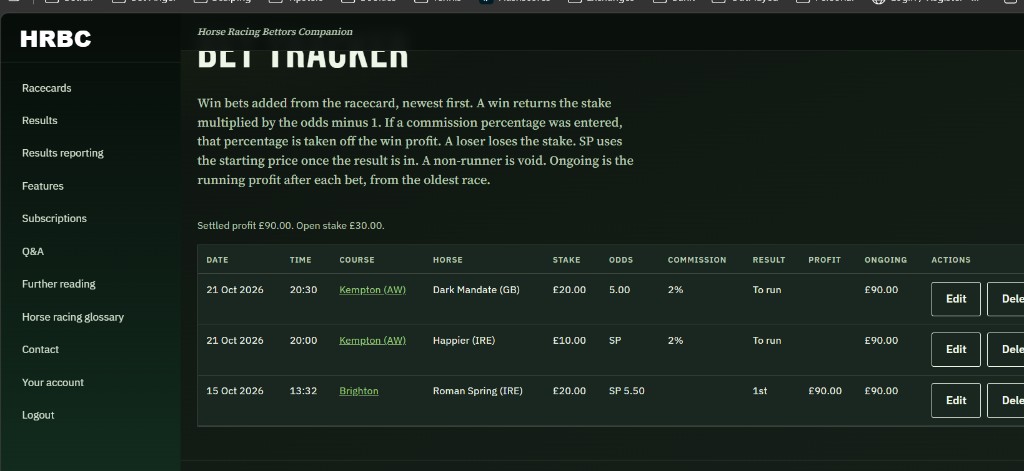Image resolution: width=1024 pixels, height=471 pixels.
Task: Click the 20:00 time cell
Action: tap(304, 340)
